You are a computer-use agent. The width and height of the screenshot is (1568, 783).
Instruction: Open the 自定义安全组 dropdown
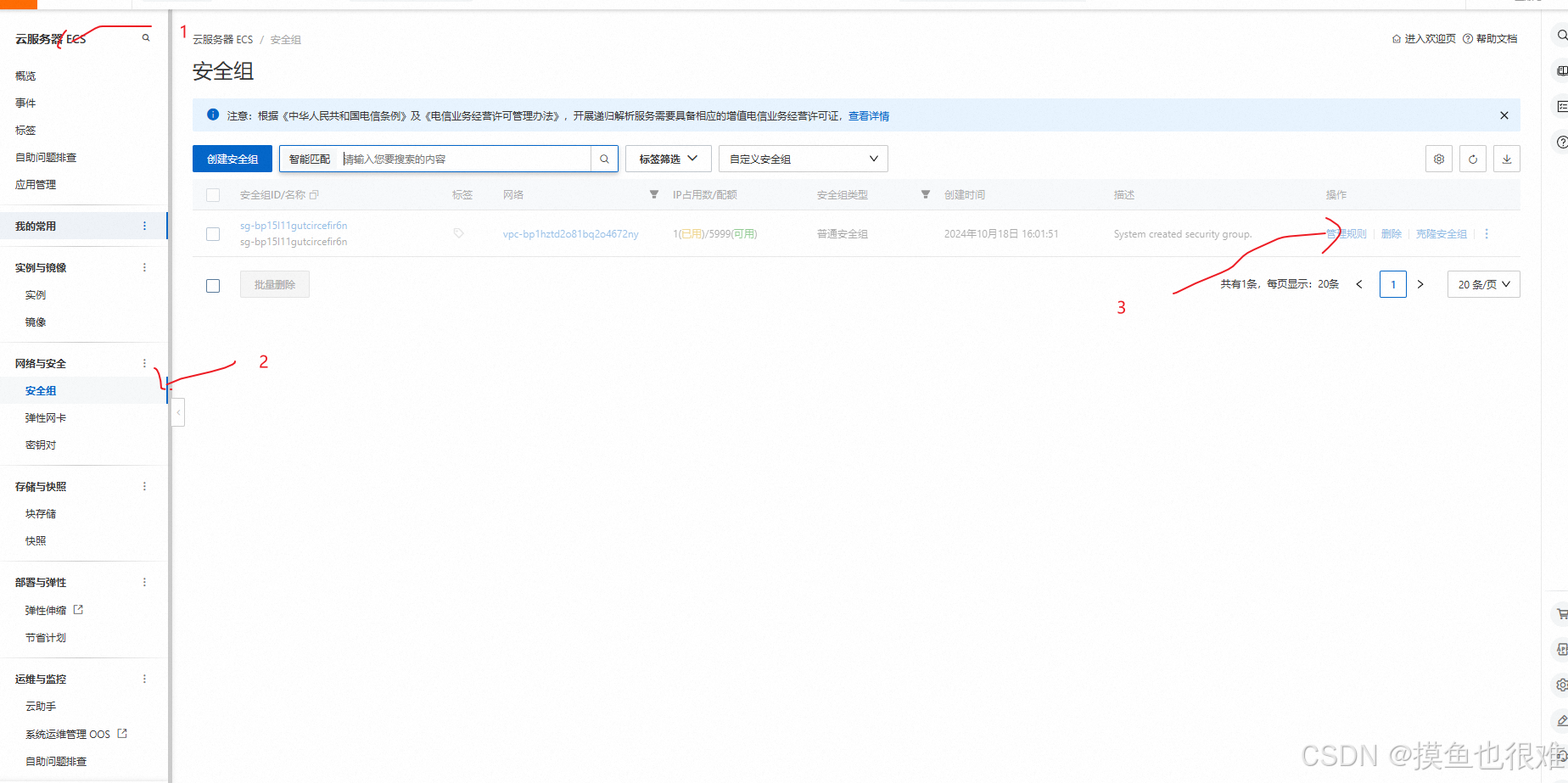point(804,159)
